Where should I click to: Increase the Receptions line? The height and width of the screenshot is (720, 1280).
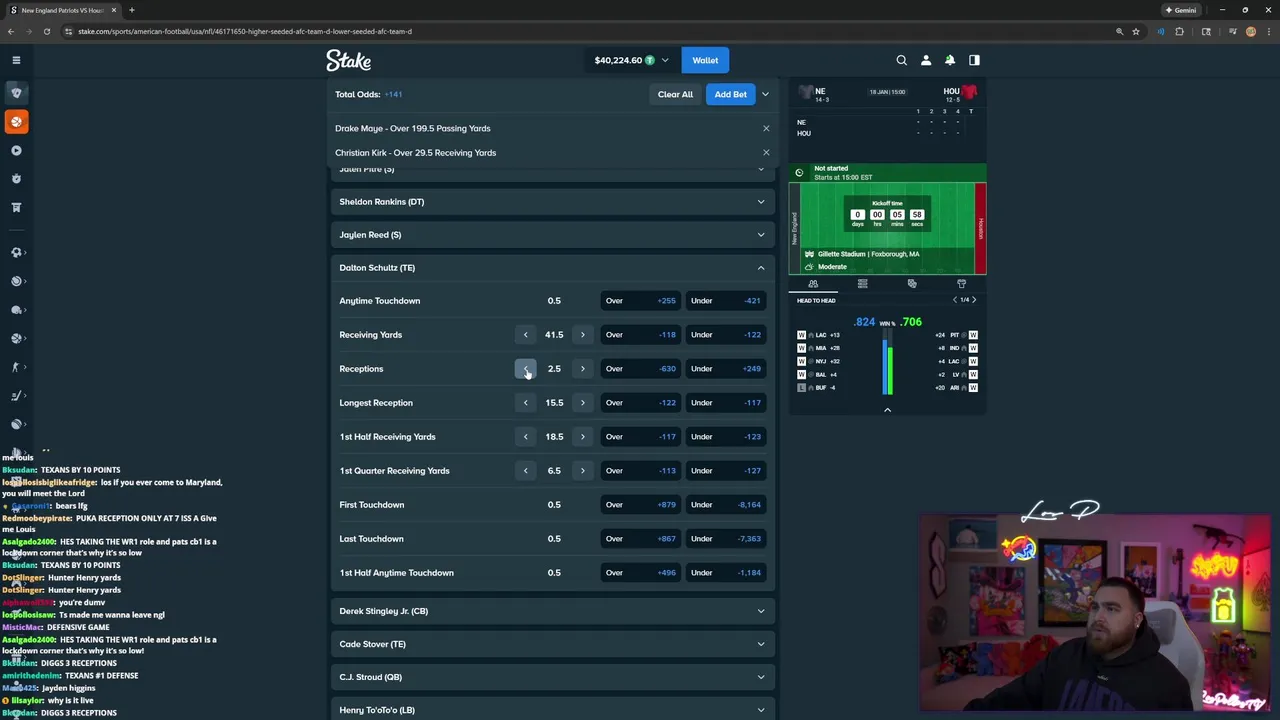click(x=582, y=369)
